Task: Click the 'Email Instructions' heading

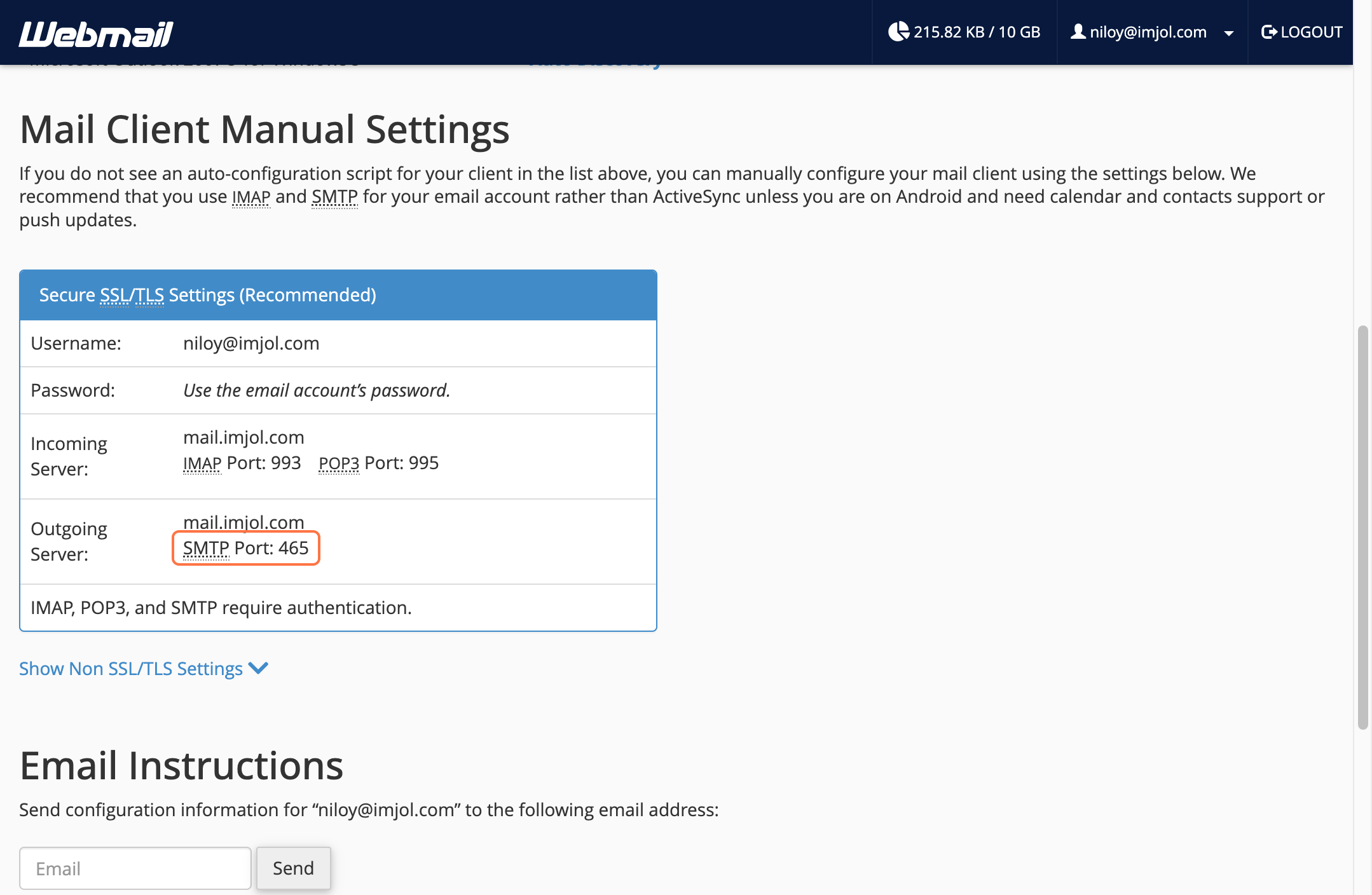Action: 181,765
